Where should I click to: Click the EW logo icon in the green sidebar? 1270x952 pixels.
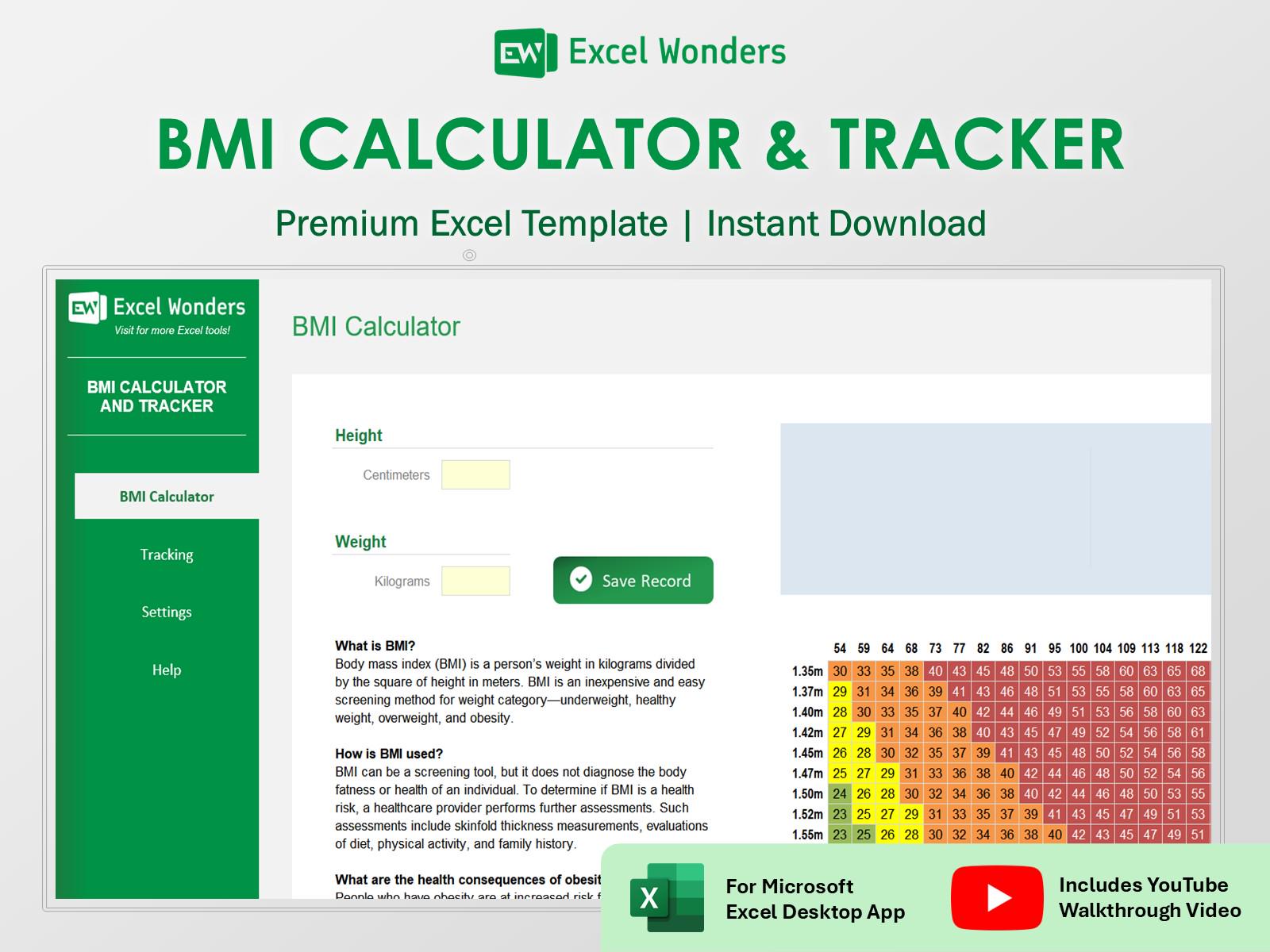click(87, 308)
